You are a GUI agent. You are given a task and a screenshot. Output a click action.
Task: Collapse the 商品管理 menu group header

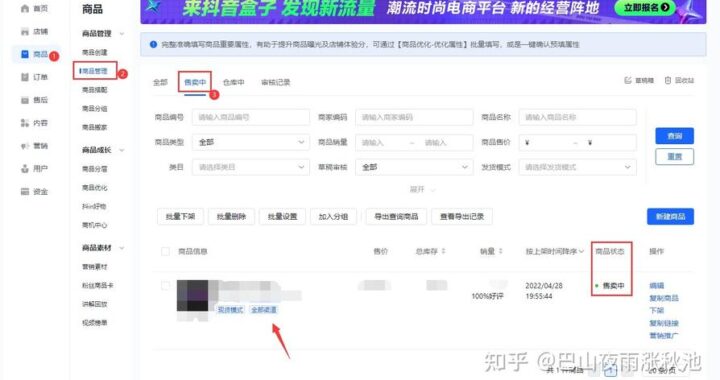coord(103,34)
